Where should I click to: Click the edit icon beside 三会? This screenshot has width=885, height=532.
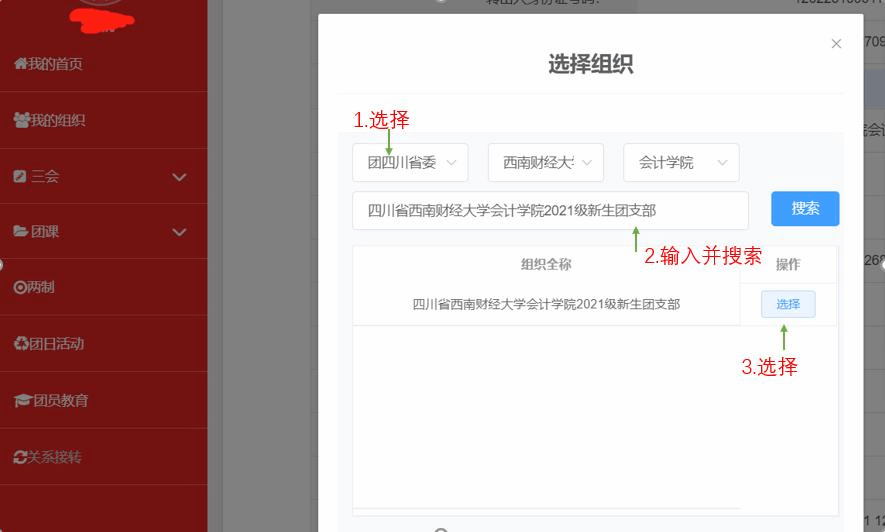(20, 176)
